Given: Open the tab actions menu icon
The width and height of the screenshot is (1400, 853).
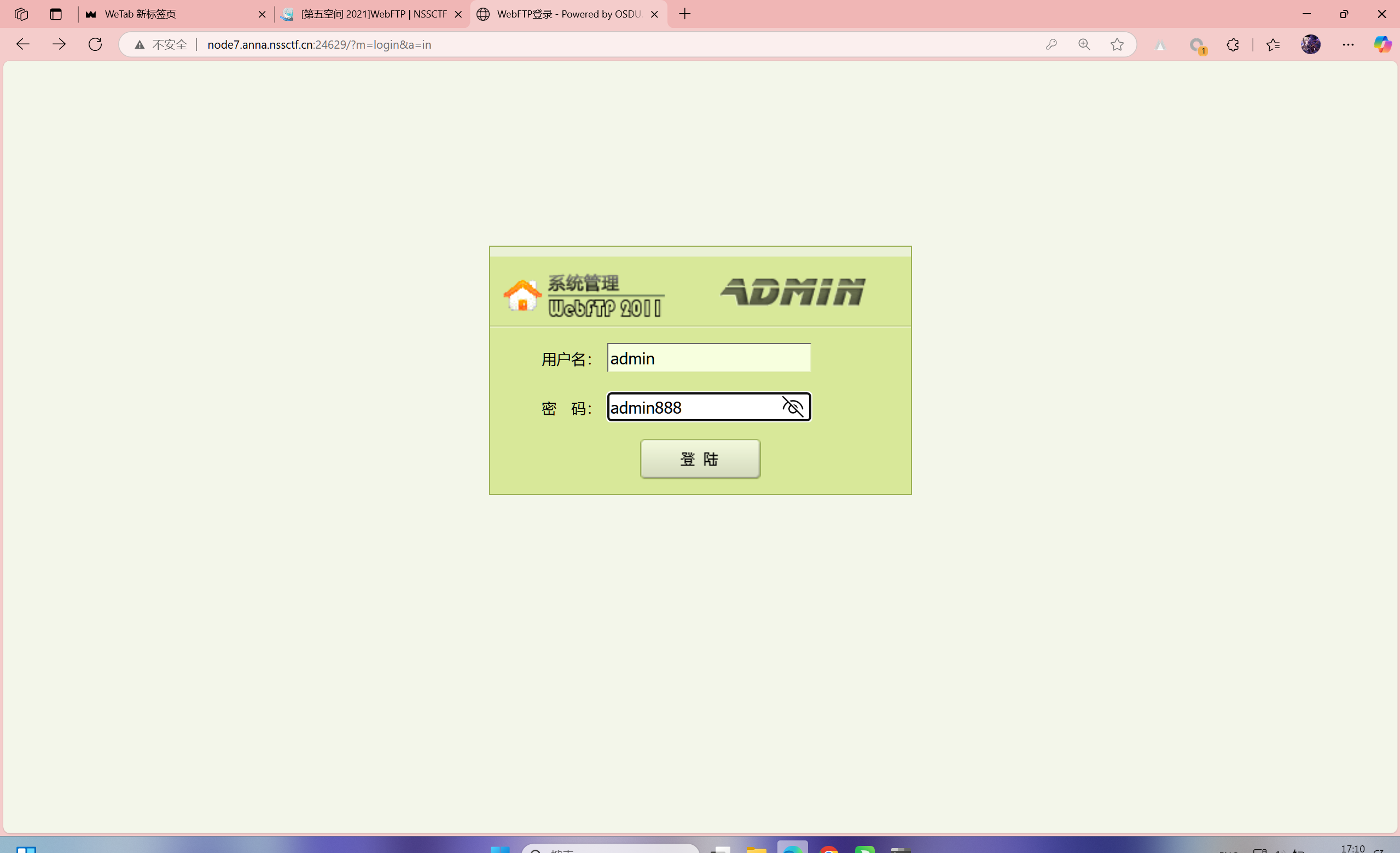Looking at the screenshot, I should click(55, 14).
